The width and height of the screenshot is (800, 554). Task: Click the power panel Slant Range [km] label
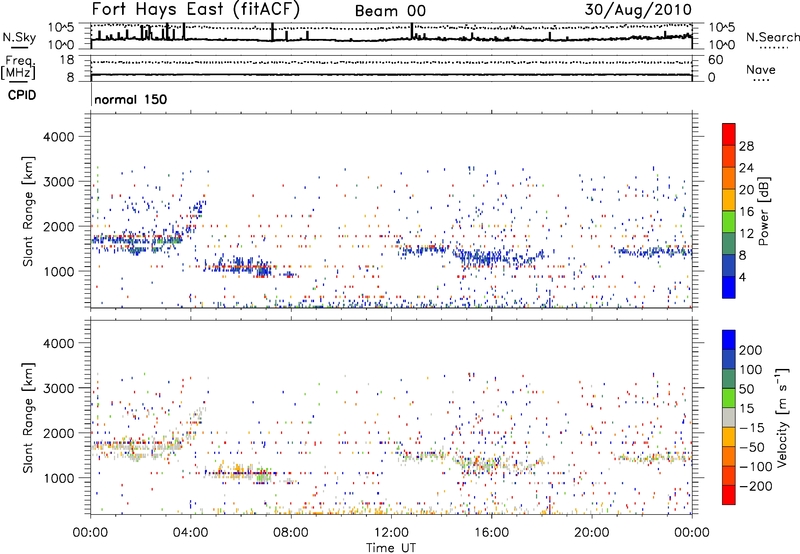(x=28, y=211)
